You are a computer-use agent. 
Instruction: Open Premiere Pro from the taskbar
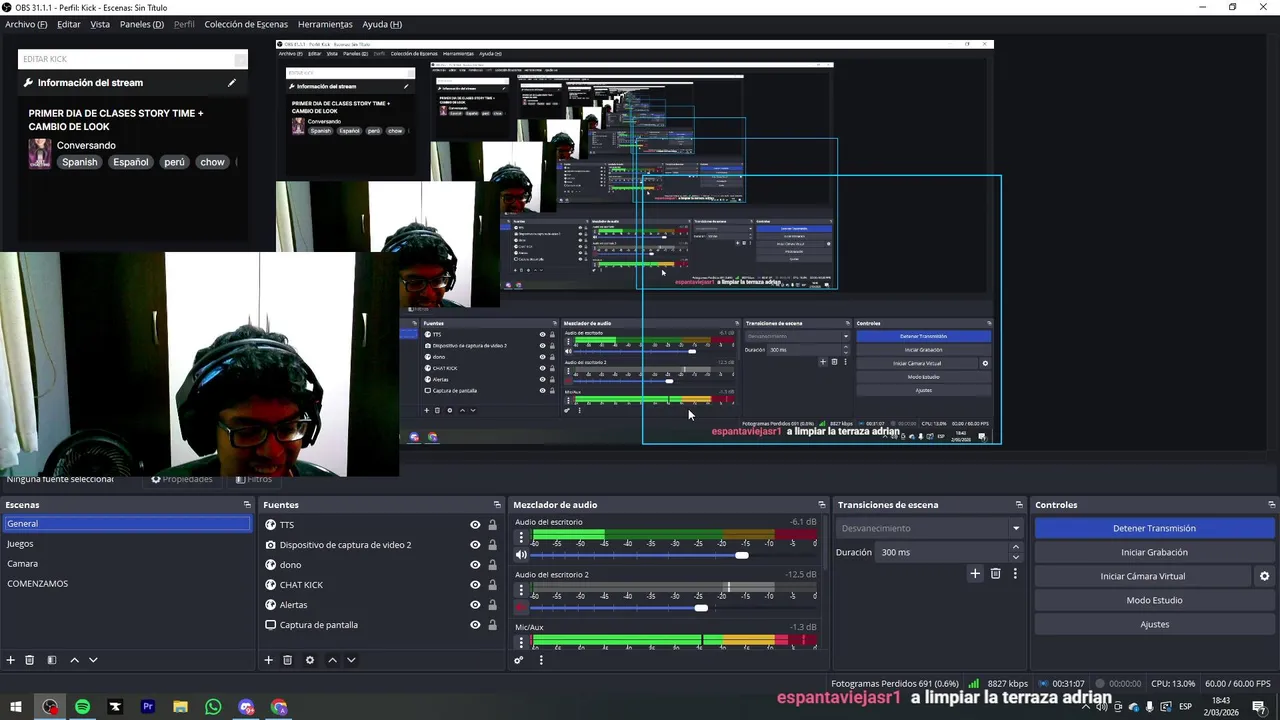click(148, 707)
